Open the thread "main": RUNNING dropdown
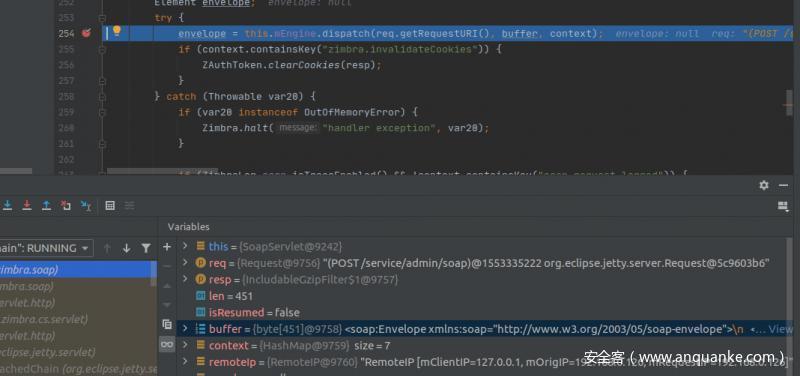Image resolution: width=800 pixels, height=376 pixels. point(45,248)
